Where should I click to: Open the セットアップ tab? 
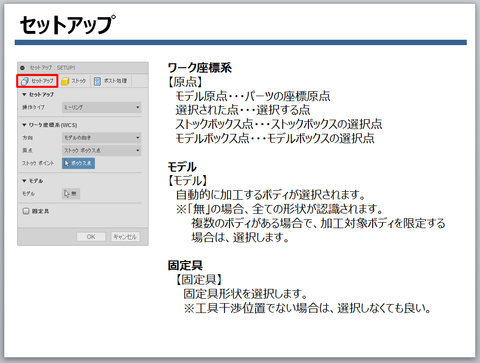click(x=37, y=81)
